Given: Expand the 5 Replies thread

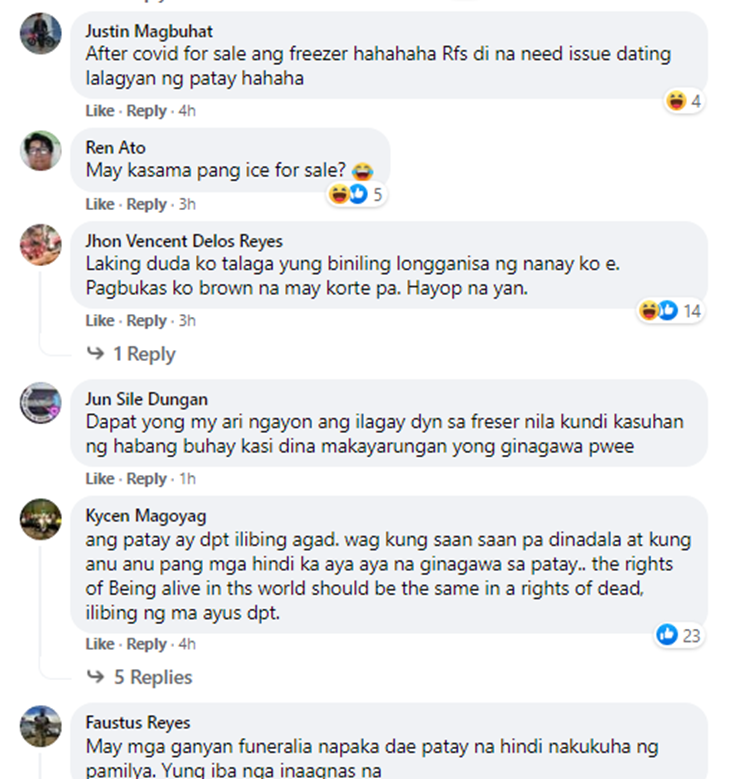Looking at the screenshot, I should tap(140, 677).
